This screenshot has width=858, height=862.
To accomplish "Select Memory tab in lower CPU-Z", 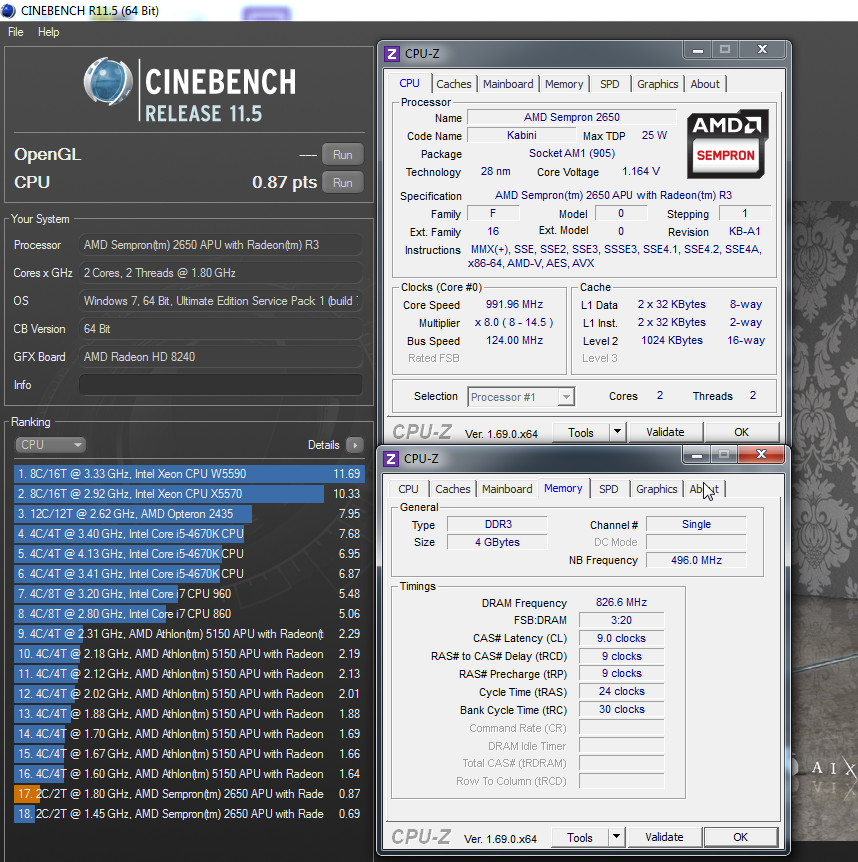I will pos(563,488).
